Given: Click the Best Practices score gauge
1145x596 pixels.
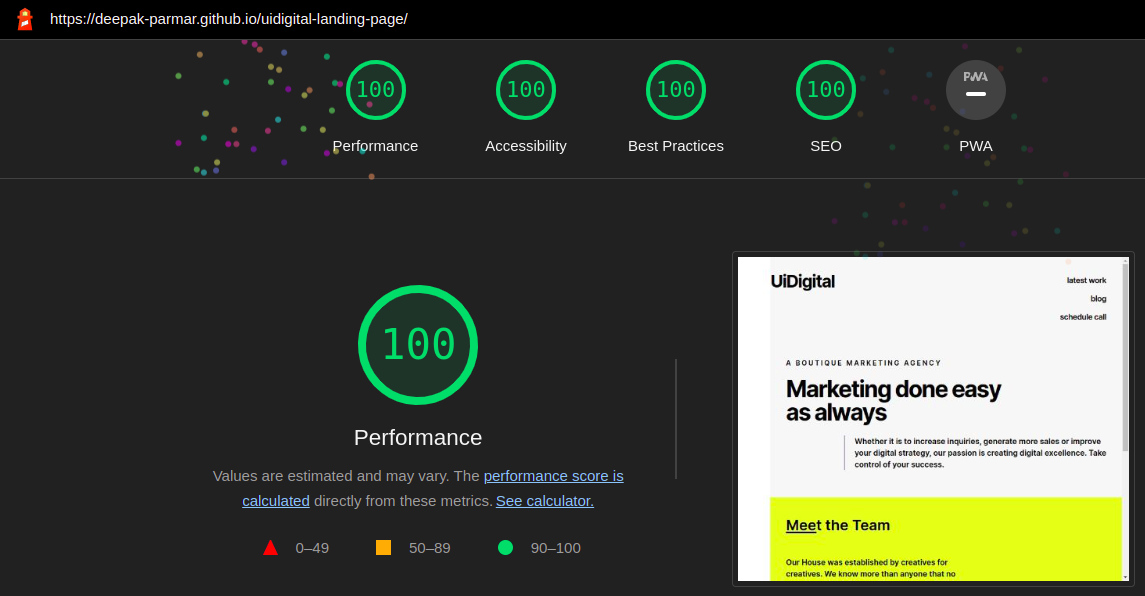Looking at the screenshot, I should tap(675, 89).
